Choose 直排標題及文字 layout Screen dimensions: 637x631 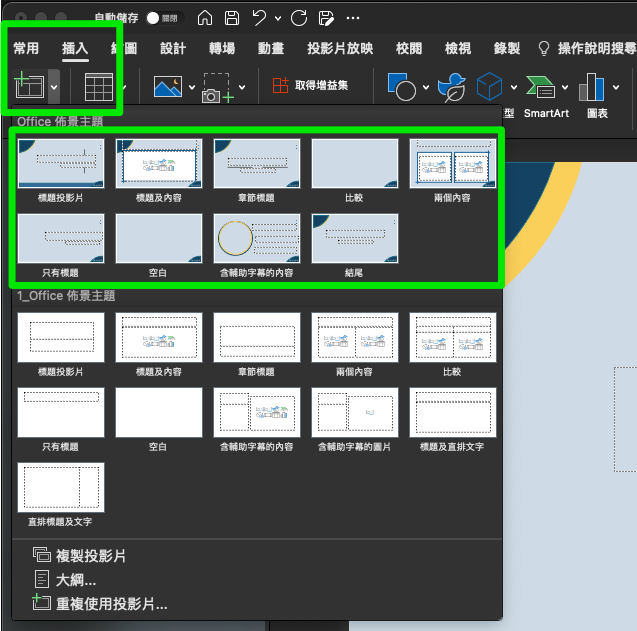[61, 487]
